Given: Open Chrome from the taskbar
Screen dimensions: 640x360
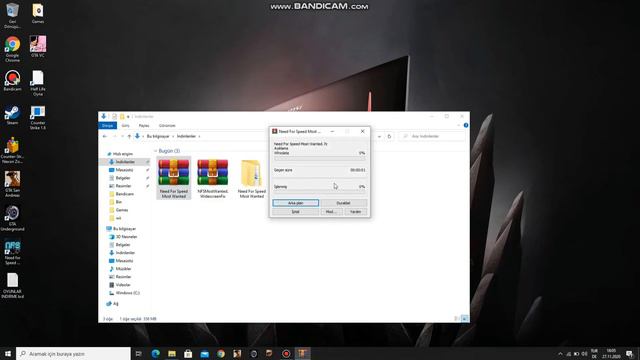Looking at the screenshot, I should tap(221, 353).
